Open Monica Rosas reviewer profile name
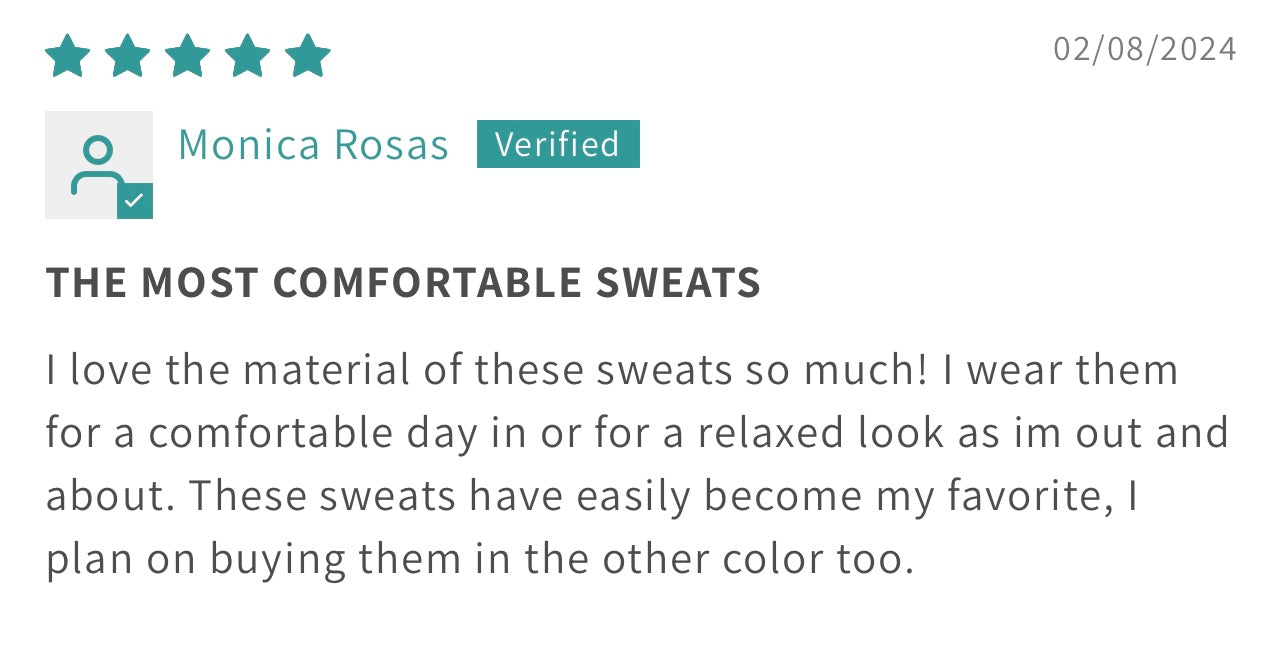 tap(313, 145)
